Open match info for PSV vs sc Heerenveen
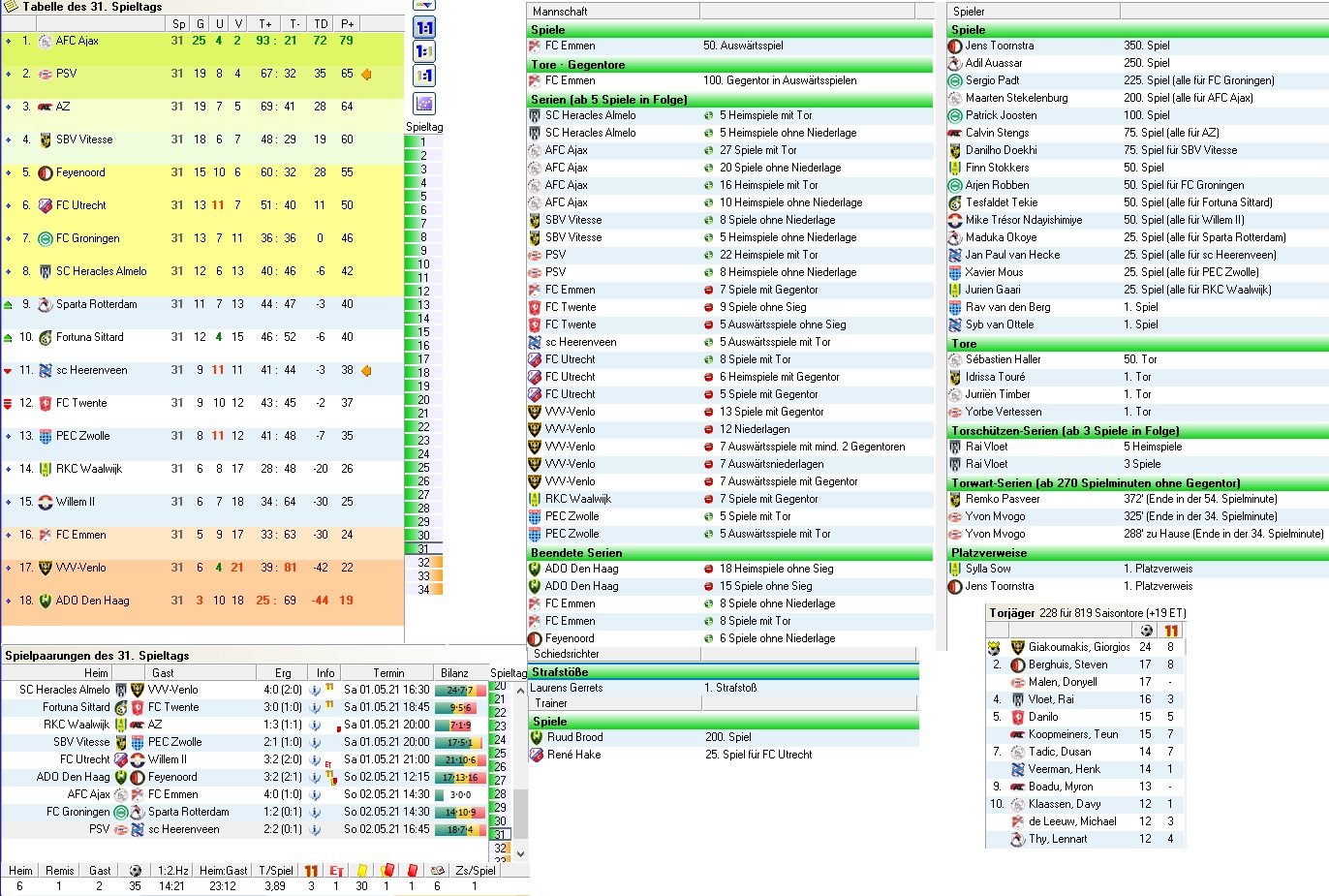 point(315,830)
